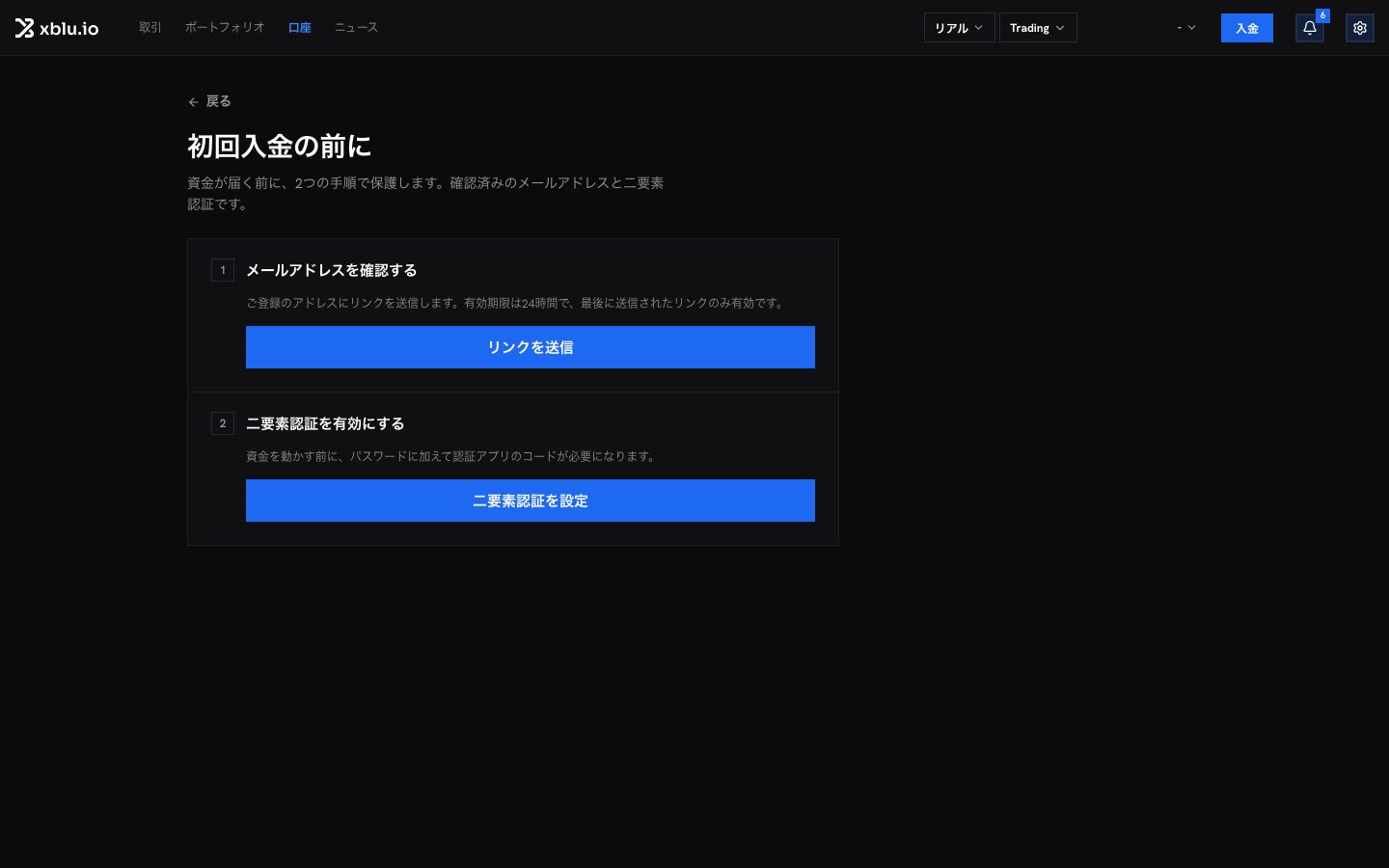This screenshot has width=1389, height=868.
Task: Click the text starting ご登録のアドレスに
Action: coord(517,303)
